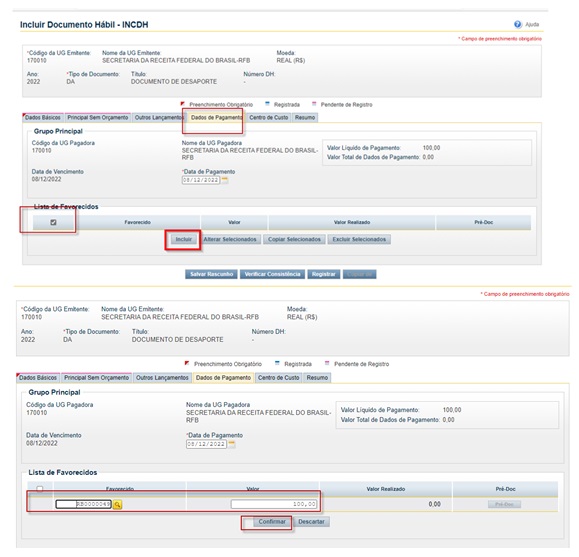Viewport: 579px width, 557px height.
Task: Open the upper Resumo tab
Action: 305,117
